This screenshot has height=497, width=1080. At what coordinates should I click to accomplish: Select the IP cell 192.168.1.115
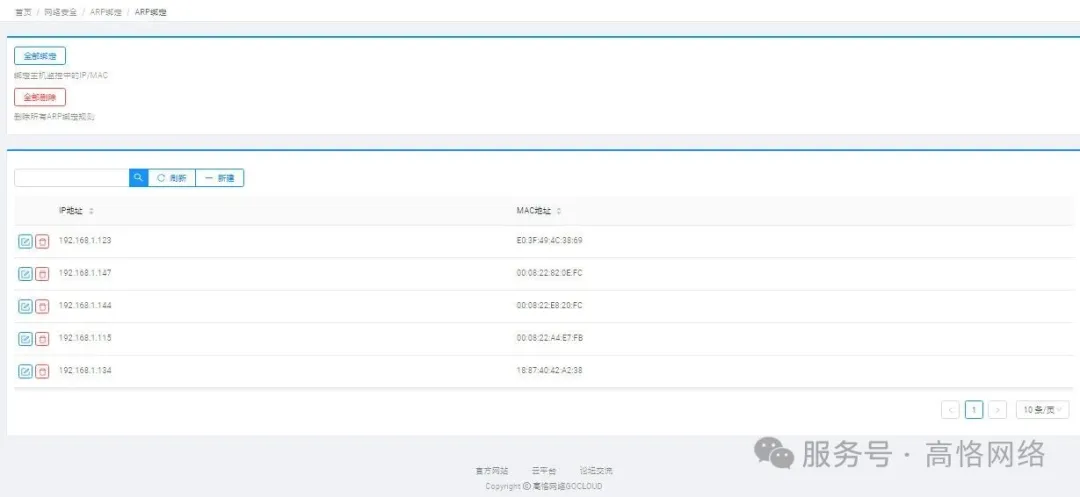pyautogui.click(x=85, y=337)
